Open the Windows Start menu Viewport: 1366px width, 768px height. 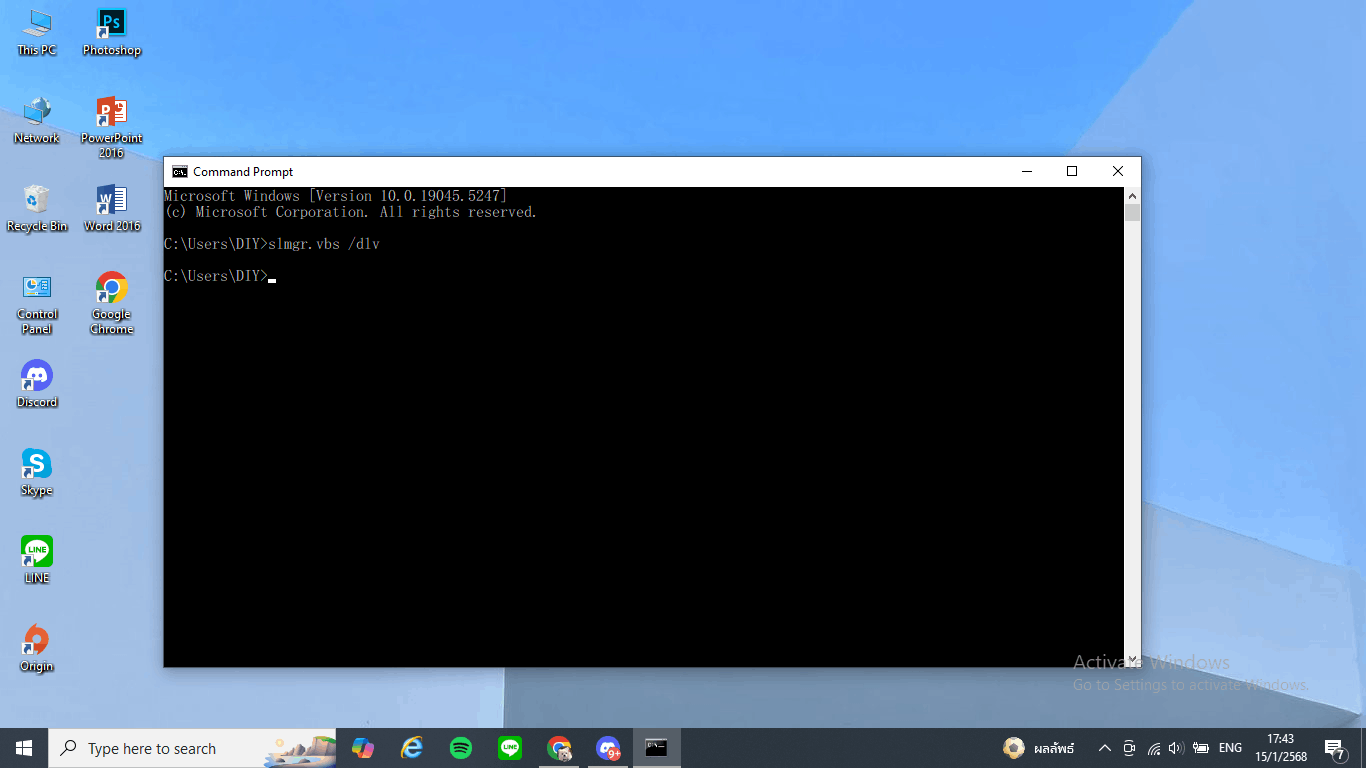tap(24, 748)
